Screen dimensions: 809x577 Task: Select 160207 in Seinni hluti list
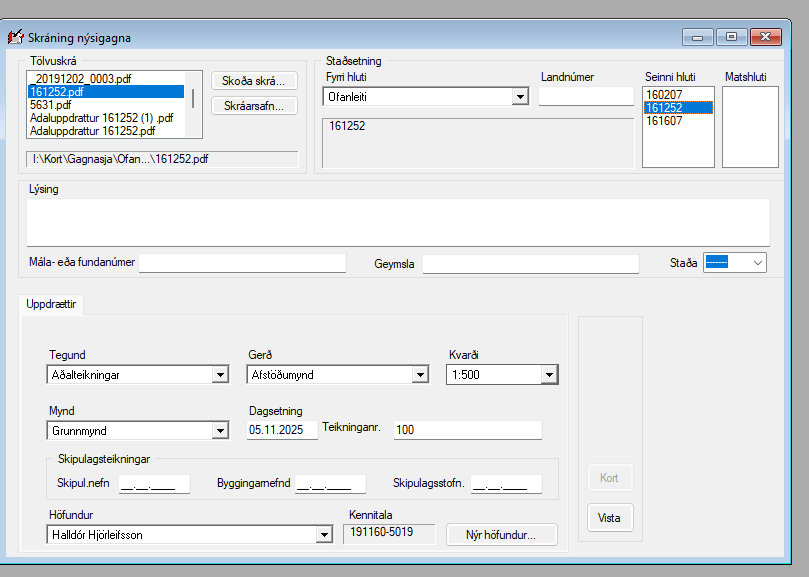[x=663, y=95]
